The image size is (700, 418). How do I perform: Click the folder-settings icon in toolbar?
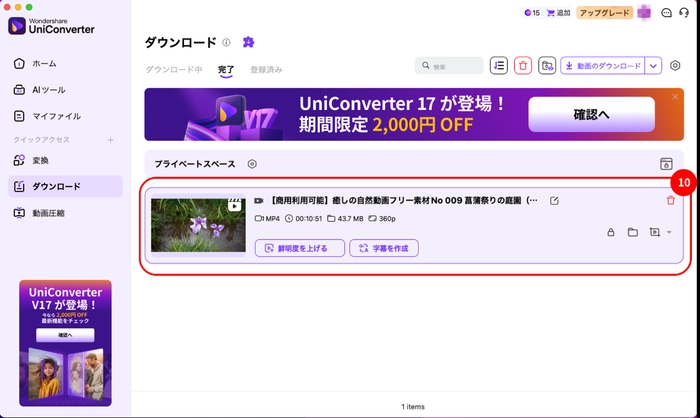pos(547,66)
